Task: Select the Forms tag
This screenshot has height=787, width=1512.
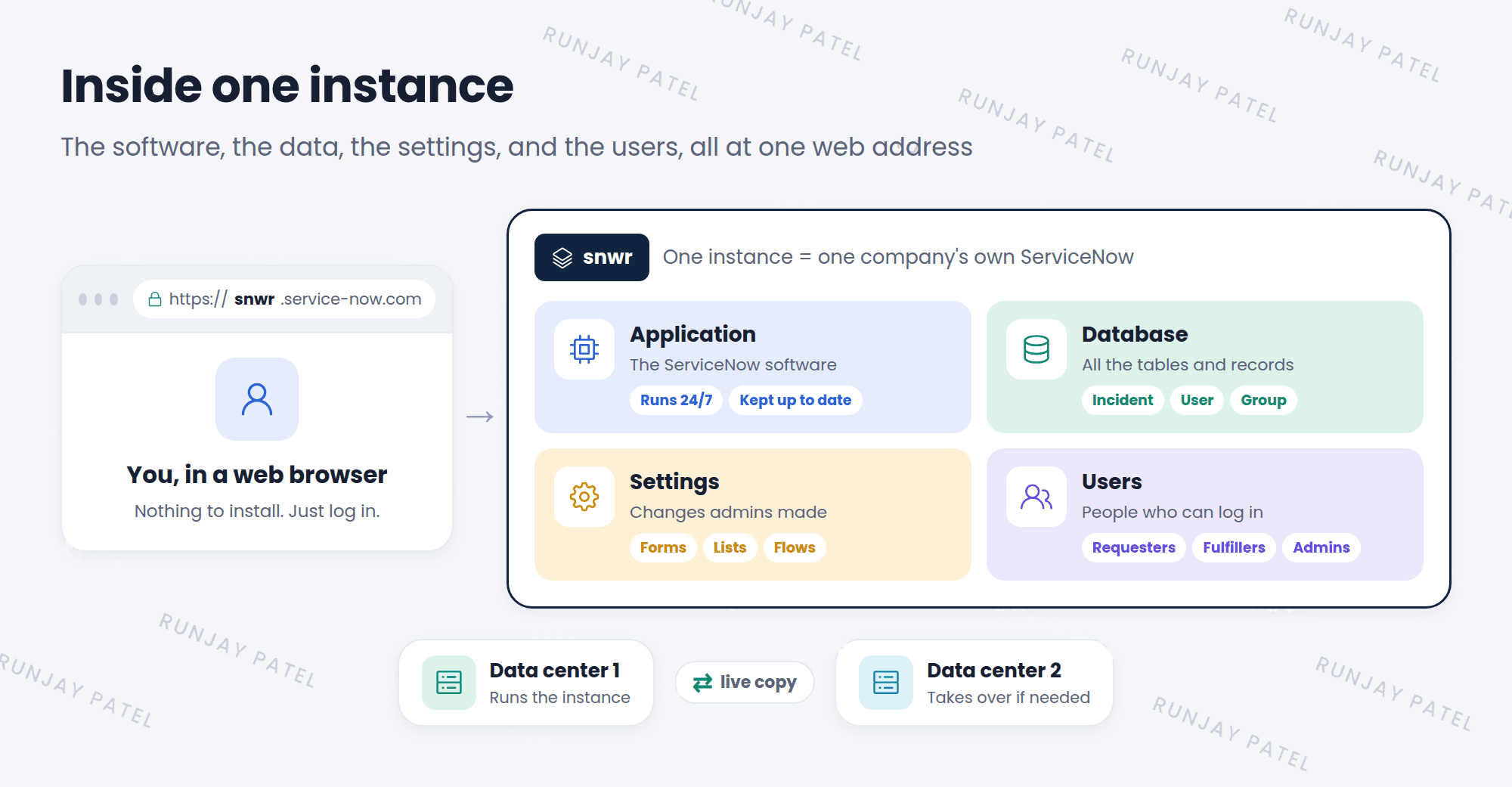Action: click(663, 547)
